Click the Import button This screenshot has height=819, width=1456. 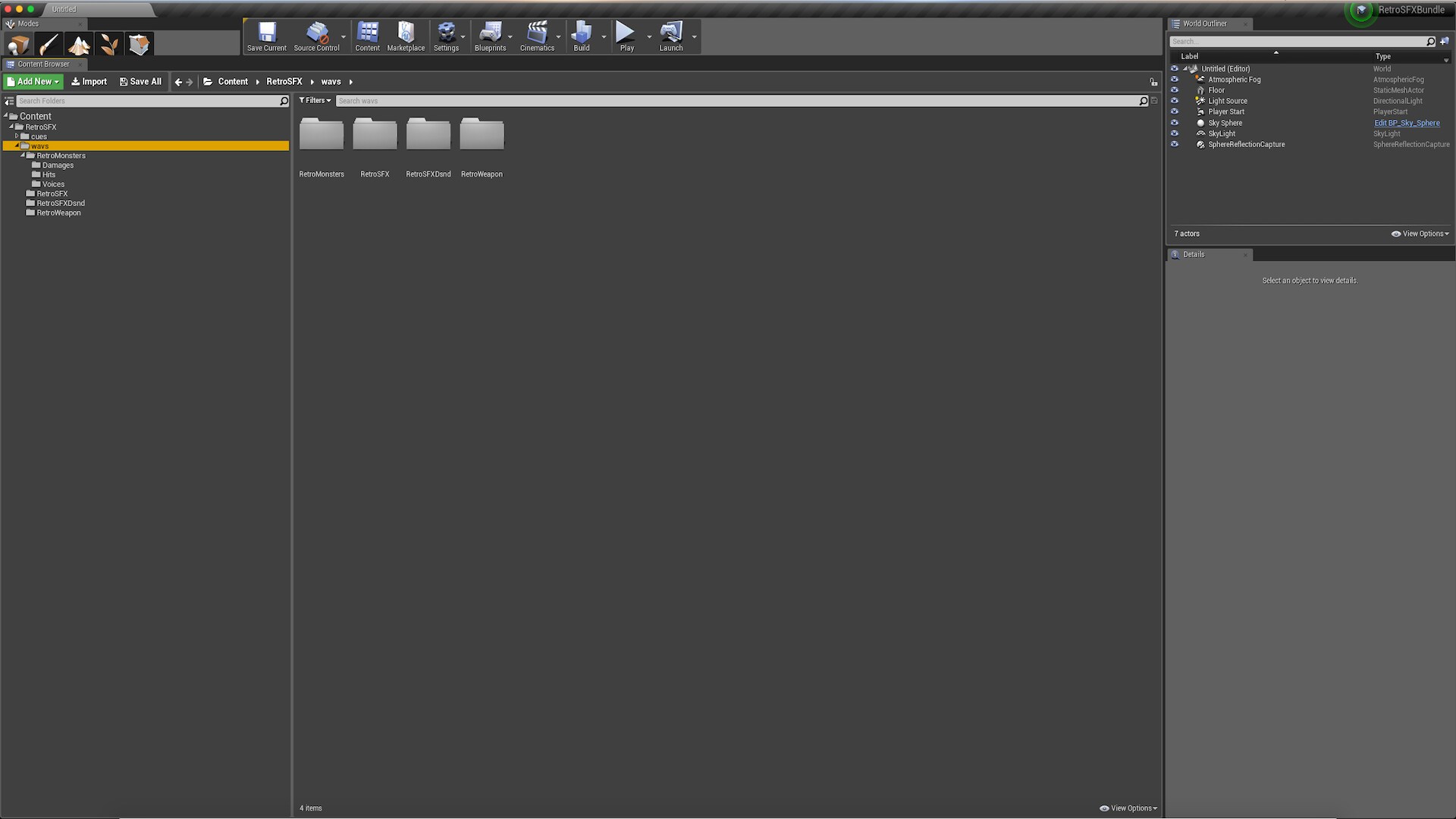[x=89, y=82]
